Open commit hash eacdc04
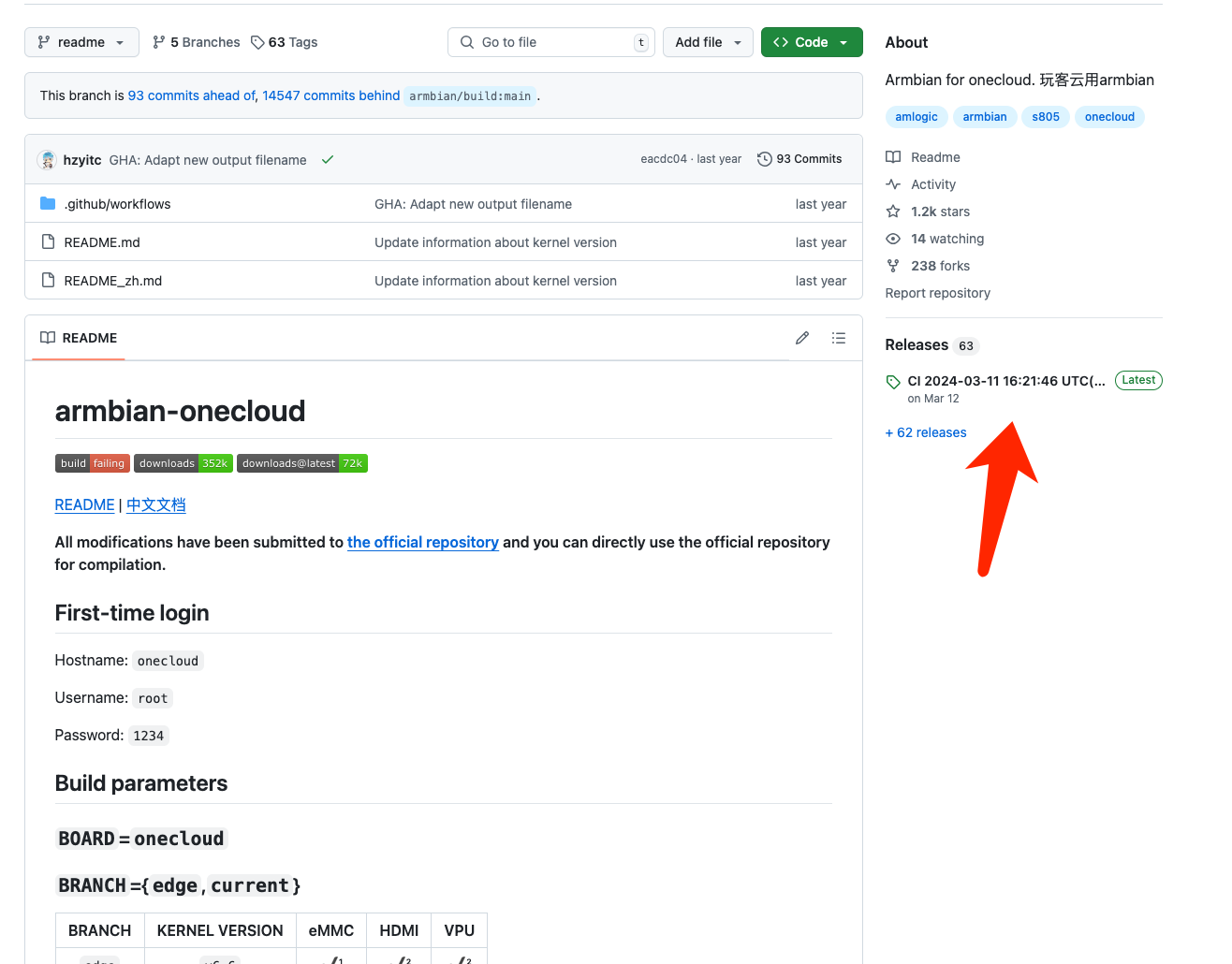 [x=664, y=159]
